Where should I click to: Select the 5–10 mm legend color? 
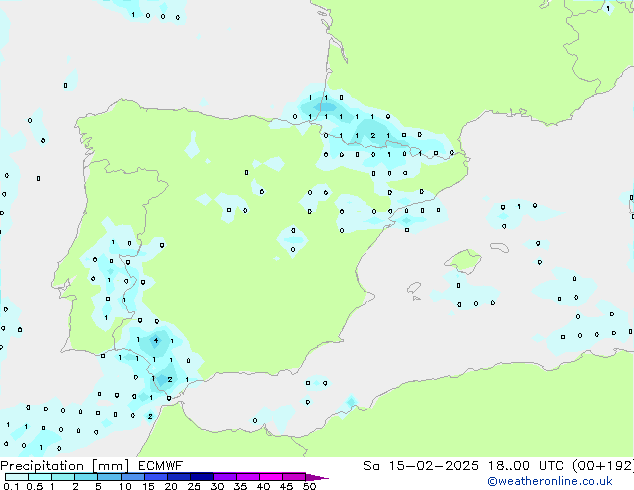[x=109, y=477]
